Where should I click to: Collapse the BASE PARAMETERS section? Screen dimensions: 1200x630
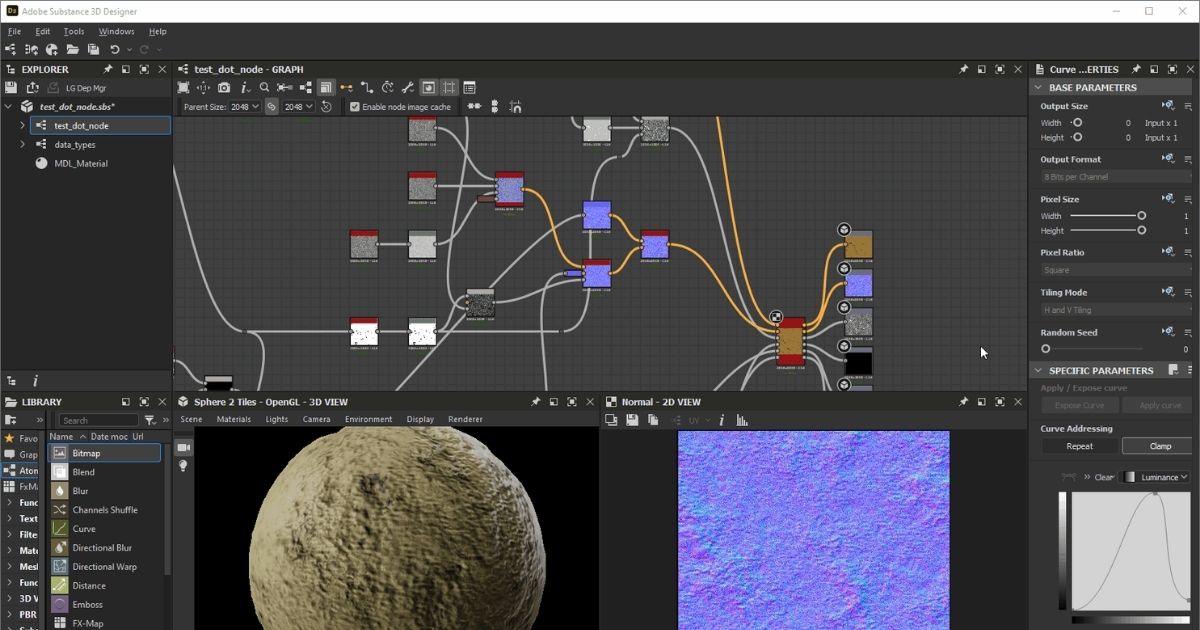[x=1037, y=88]
